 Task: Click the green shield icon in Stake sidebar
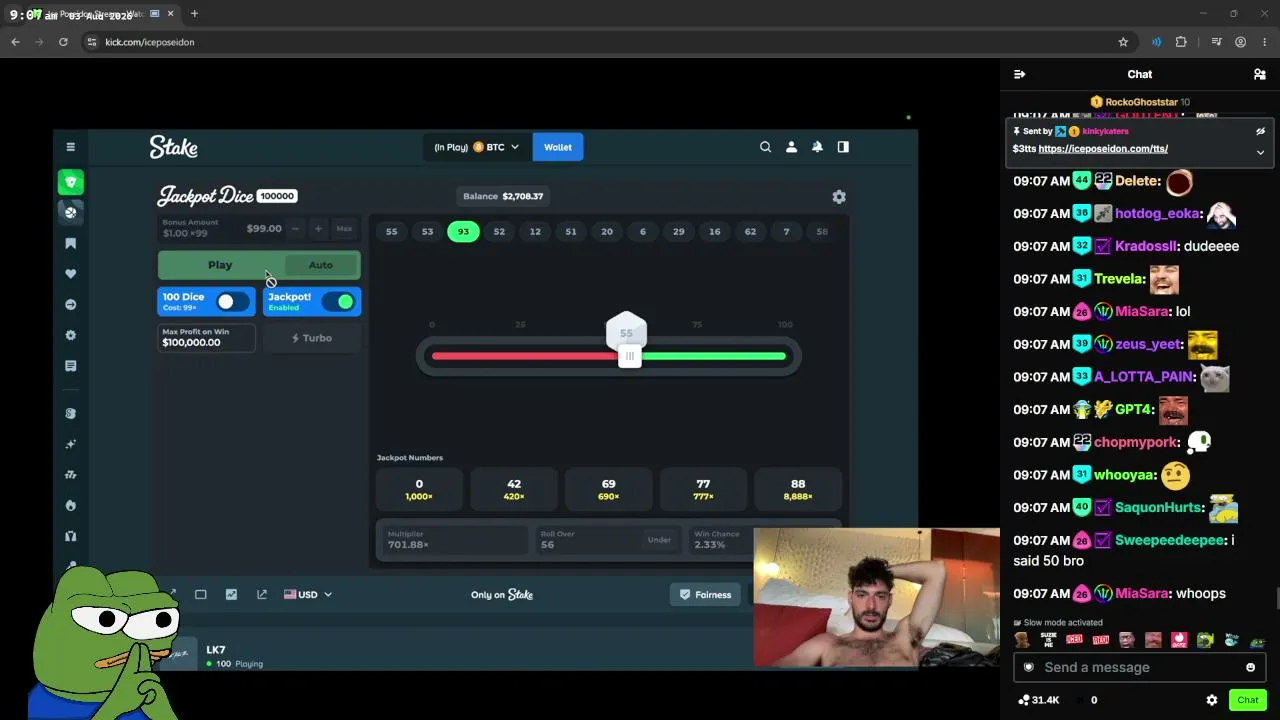pos(70,182)
